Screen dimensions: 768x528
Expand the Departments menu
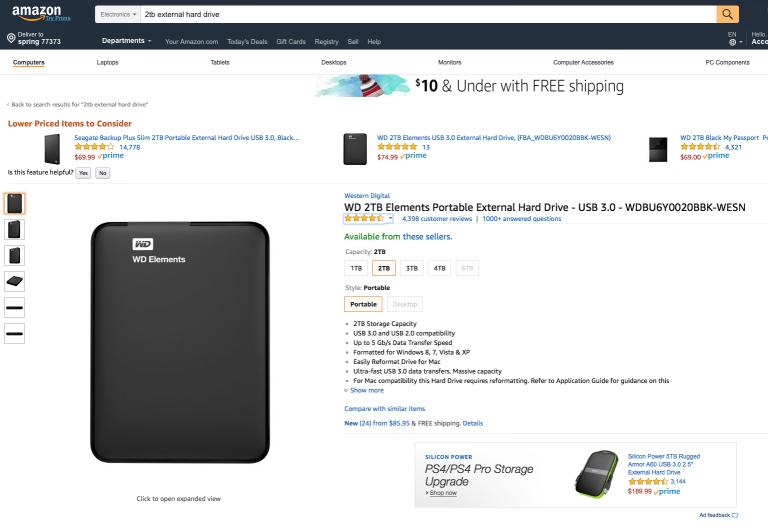[126, 41]
